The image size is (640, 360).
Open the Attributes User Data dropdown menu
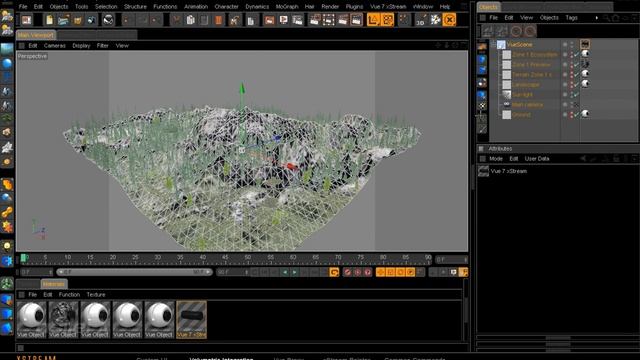537,159
